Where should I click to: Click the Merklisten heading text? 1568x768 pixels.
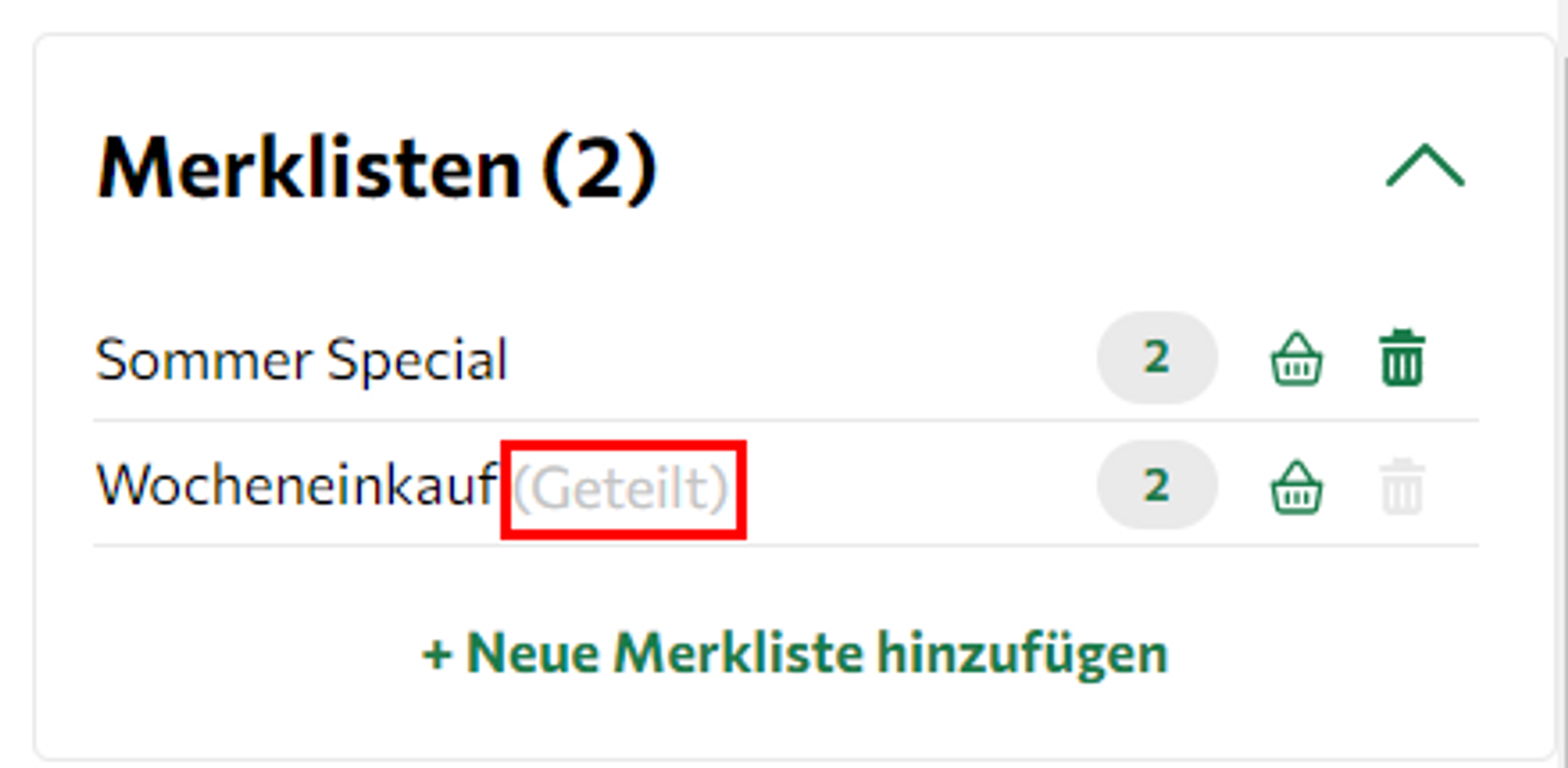310,168
